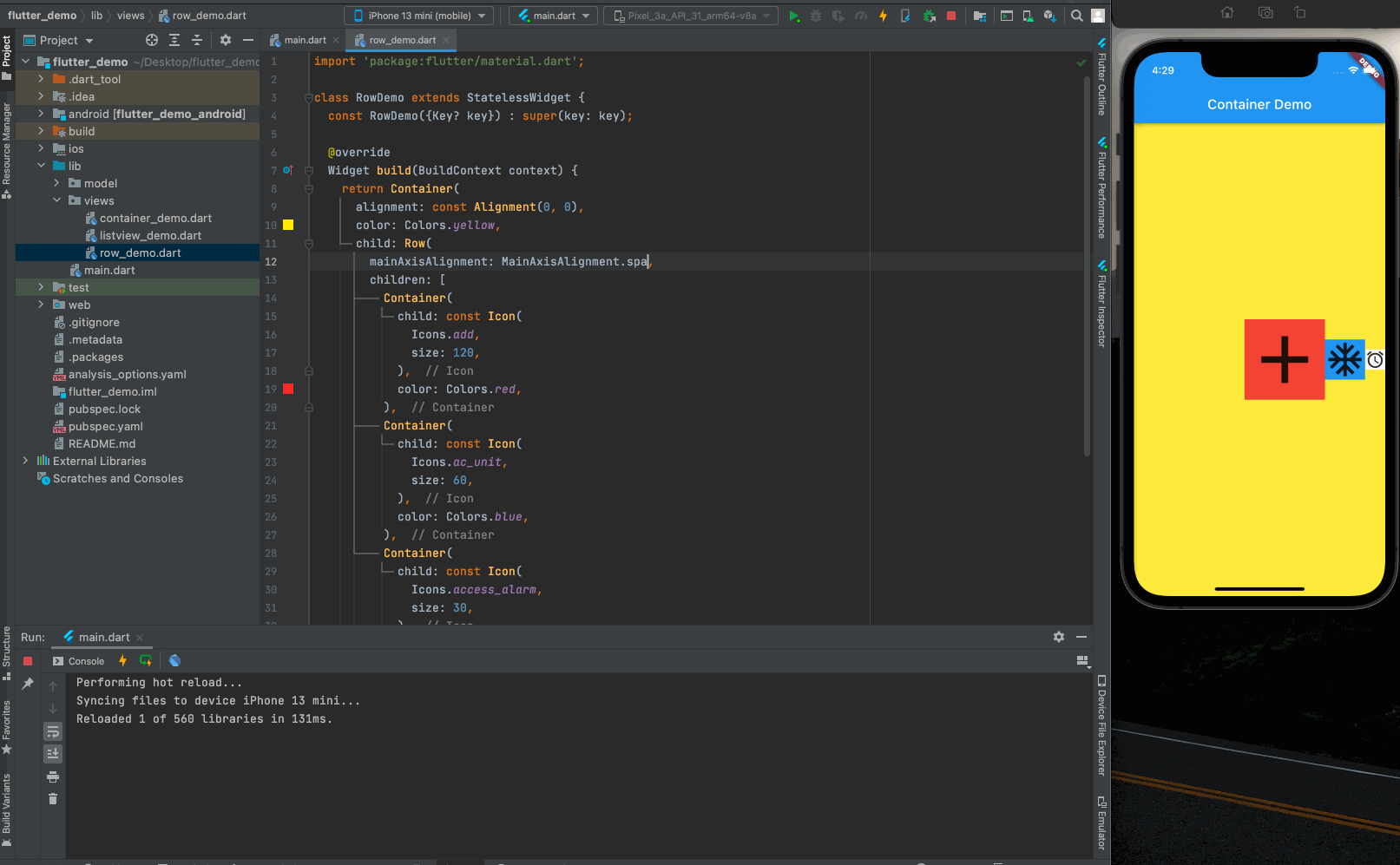Open Console tab in Run panel
Viewport: 1400px width, 865px height.
pos(78,661)
